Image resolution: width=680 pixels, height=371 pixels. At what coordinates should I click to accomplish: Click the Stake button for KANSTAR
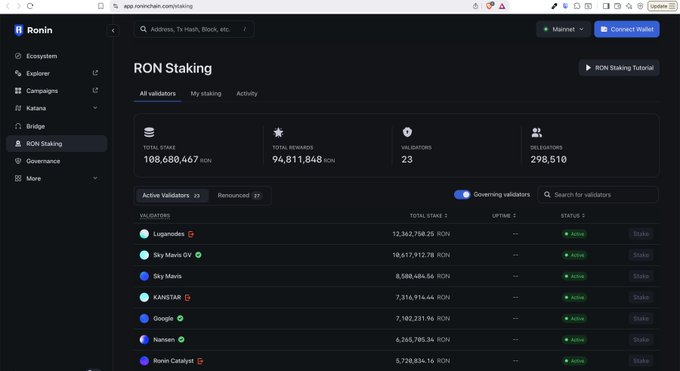(641, 297)
